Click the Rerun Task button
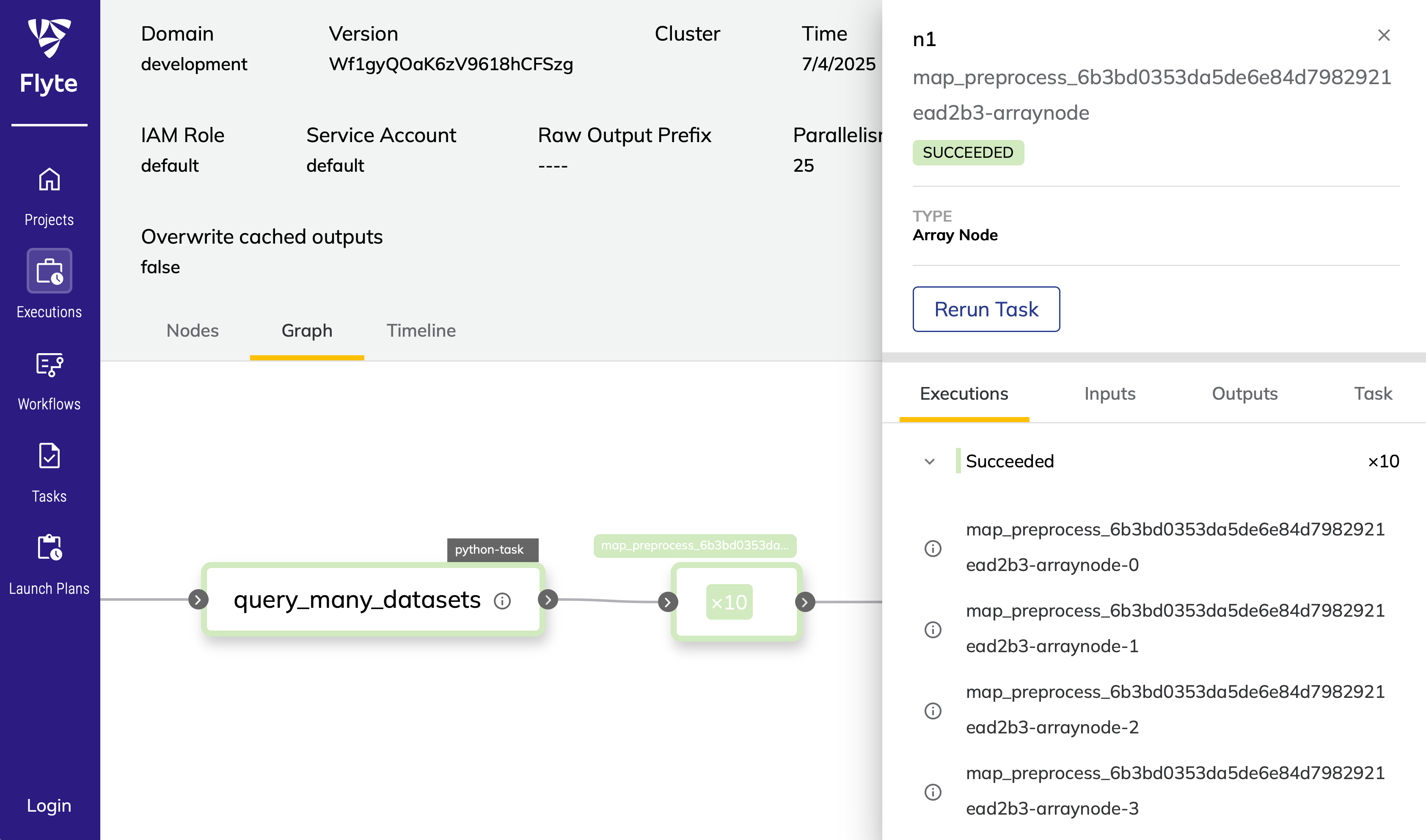 [986, 309]
